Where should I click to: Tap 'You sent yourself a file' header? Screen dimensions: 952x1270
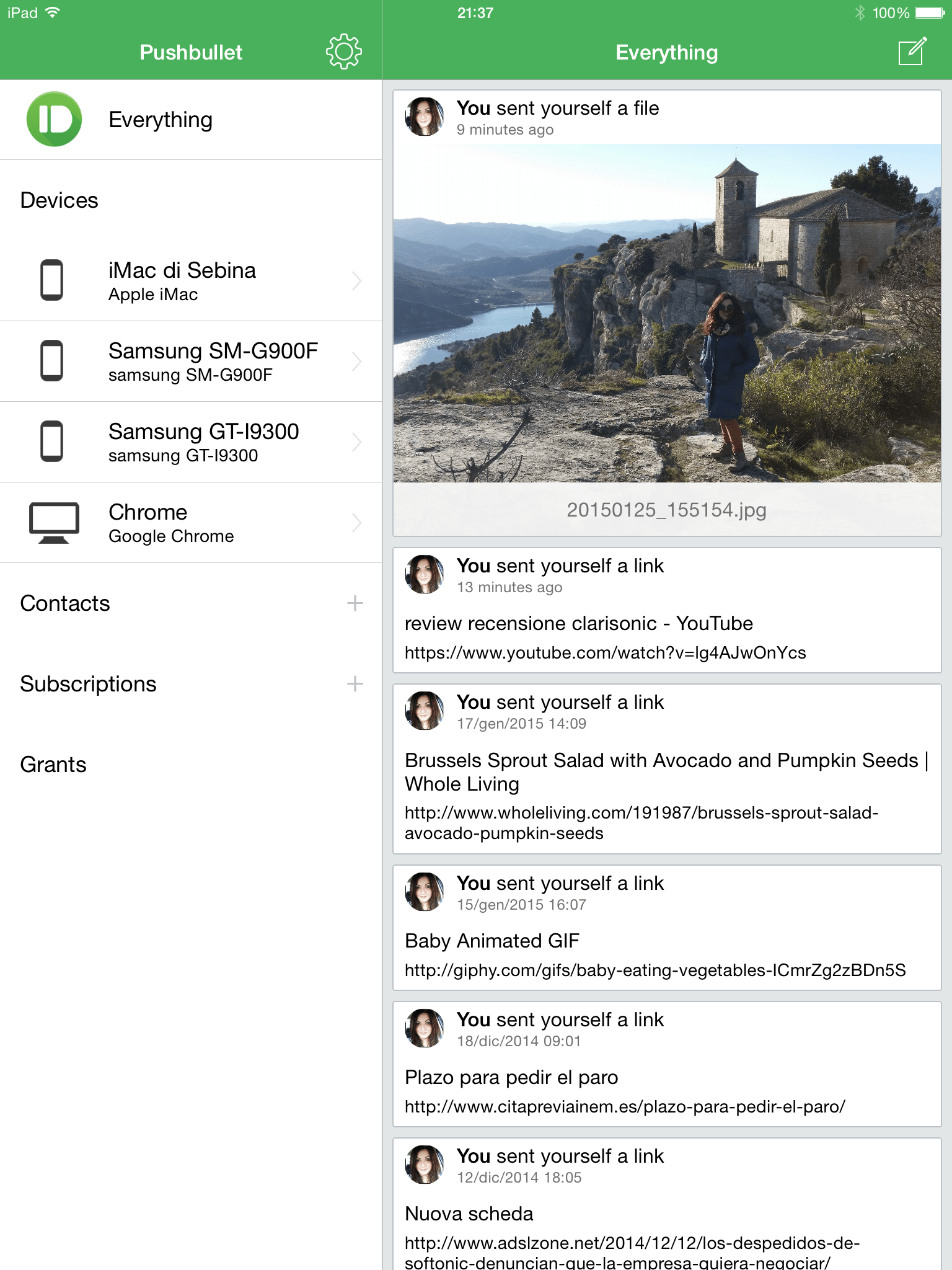click(558, 108)
